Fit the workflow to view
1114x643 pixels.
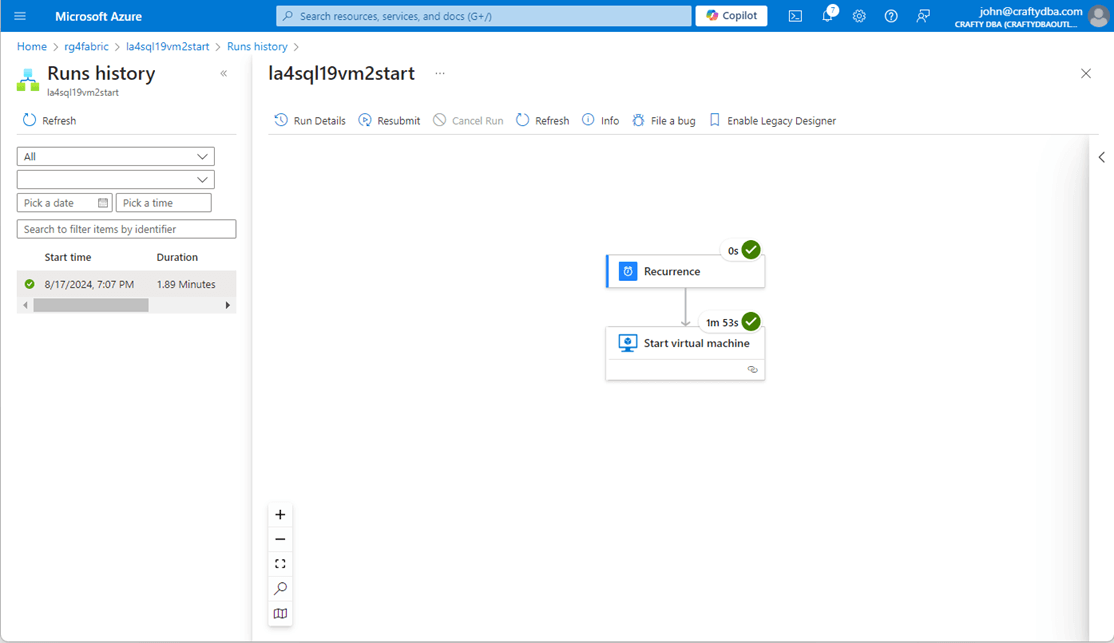281,563
